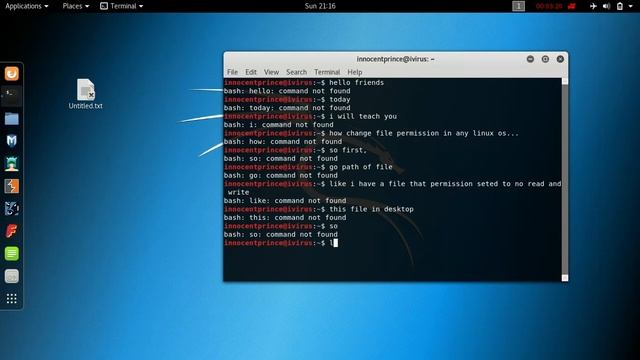Close the terminal window
This screenshot has width=640, height=360.
pyautogui.click(x=560, y=59)
